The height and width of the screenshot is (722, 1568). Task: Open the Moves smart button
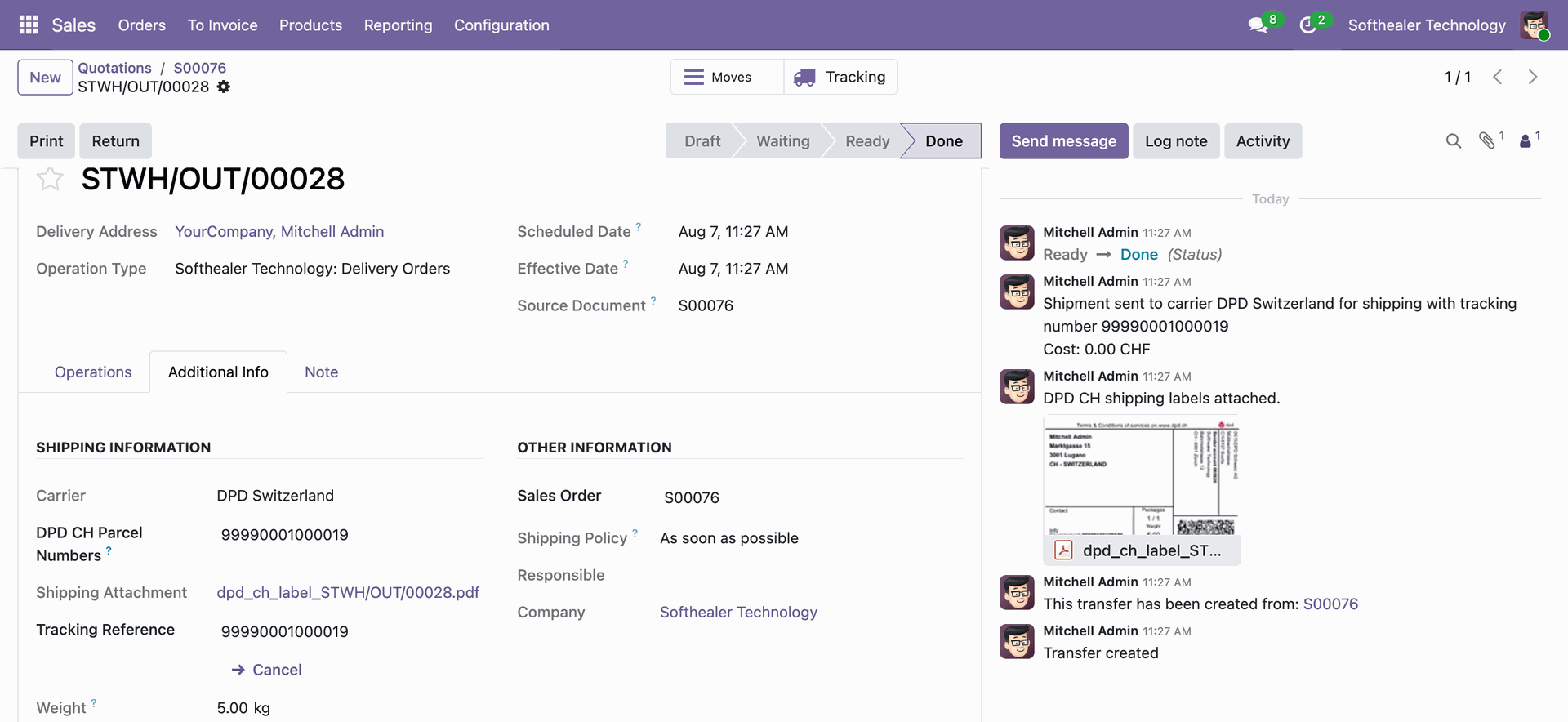click(x=727, y=77)
